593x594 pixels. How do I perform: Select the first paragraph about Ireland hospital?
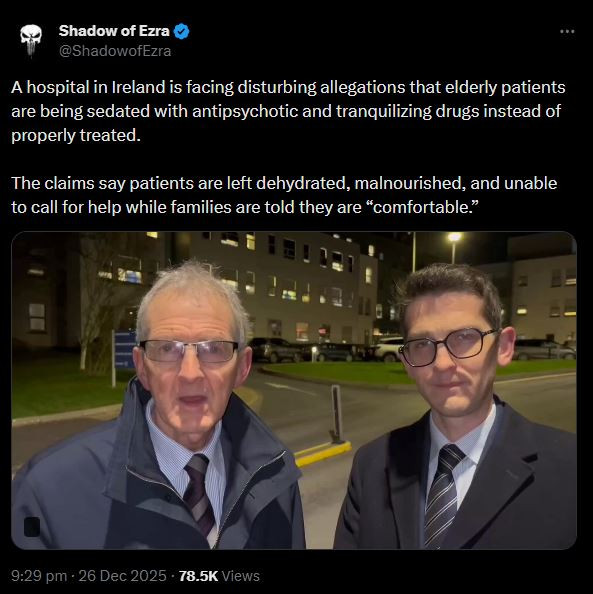point(288,111)
